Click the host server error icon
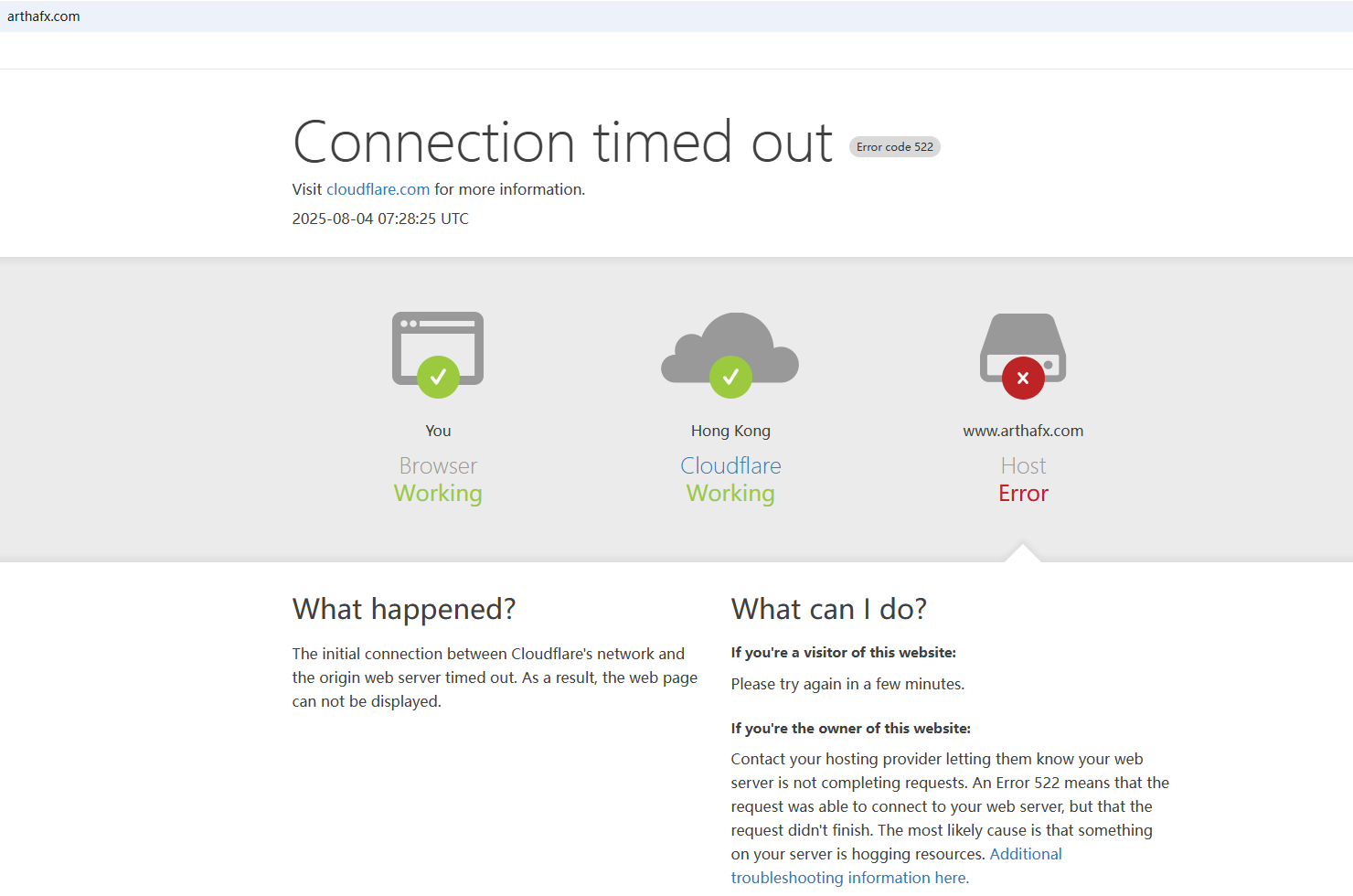Image resolution: width=1353 pixels, height=896 pixels. click(1023, 356)
